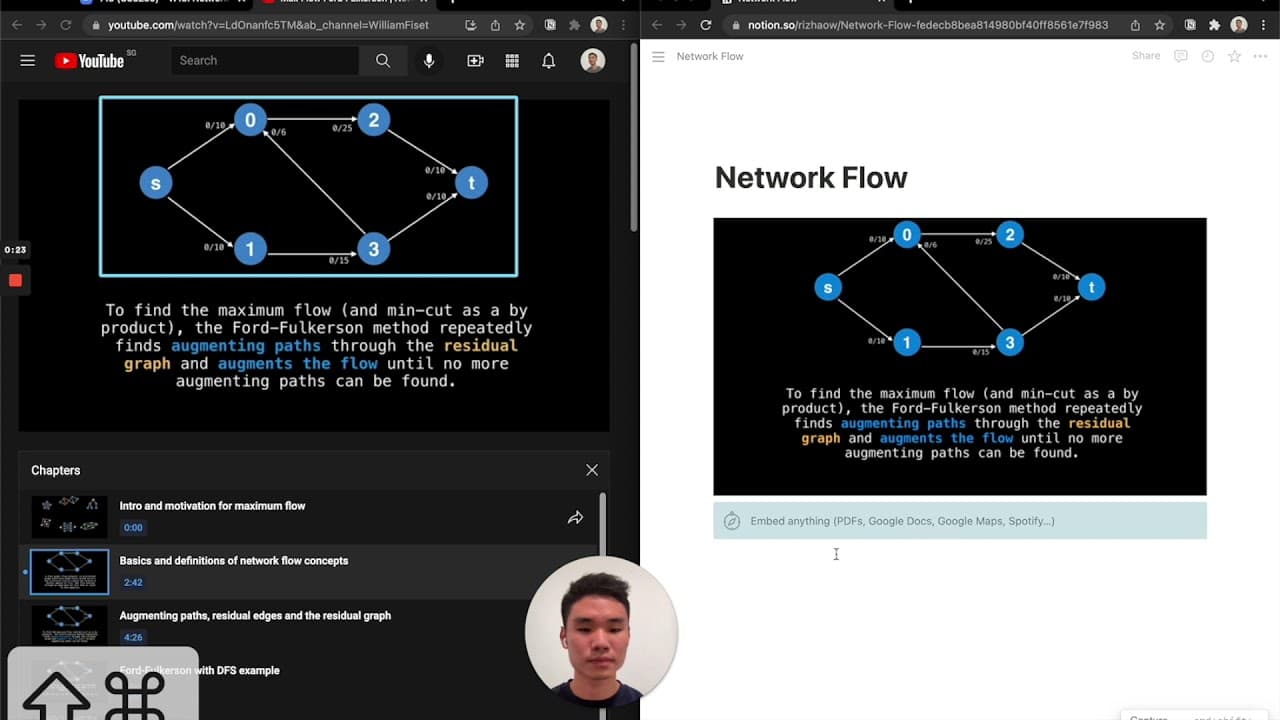Open Notion page updates clock icon
The width and height of the screenshot is (1280, 720).
(1207, 56)
